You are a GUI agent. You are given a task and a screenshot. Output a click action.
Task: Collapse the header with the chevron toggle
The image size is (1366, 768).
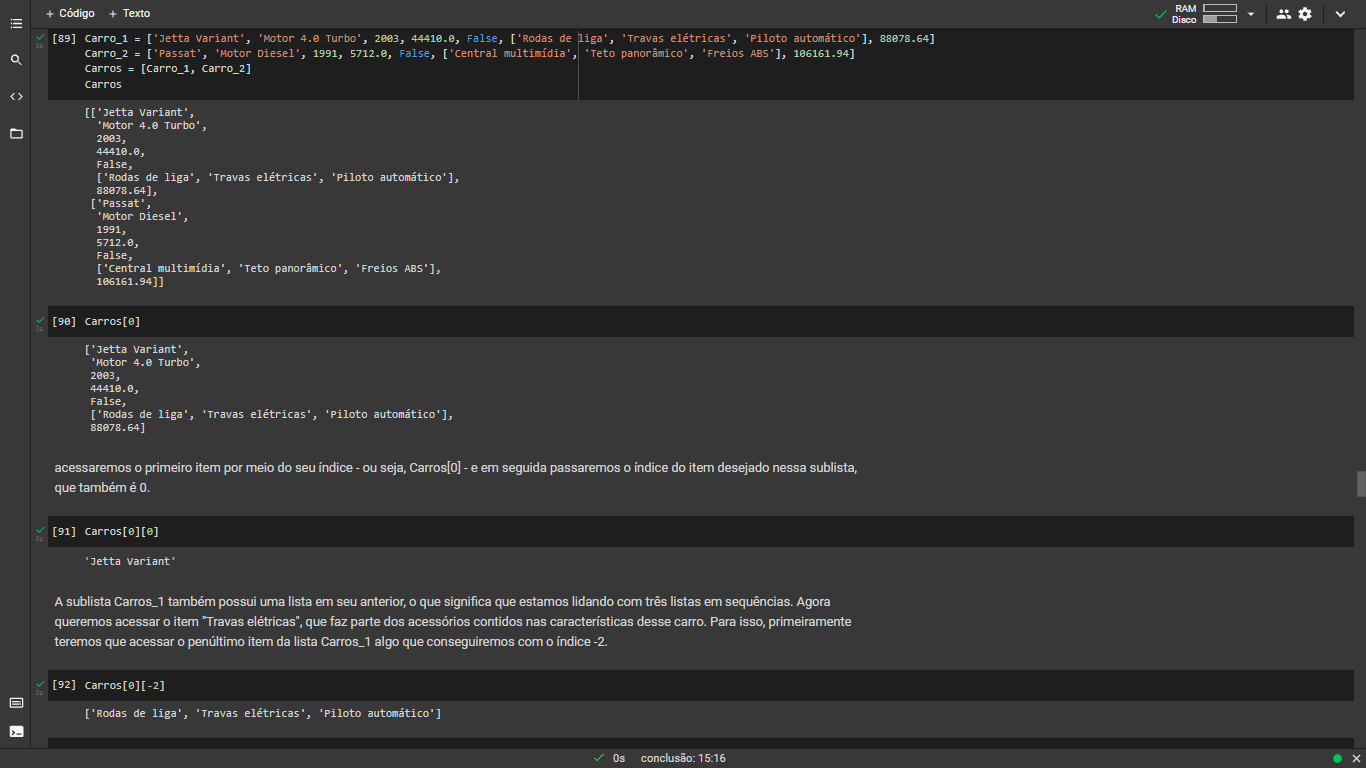(1340, 14)
